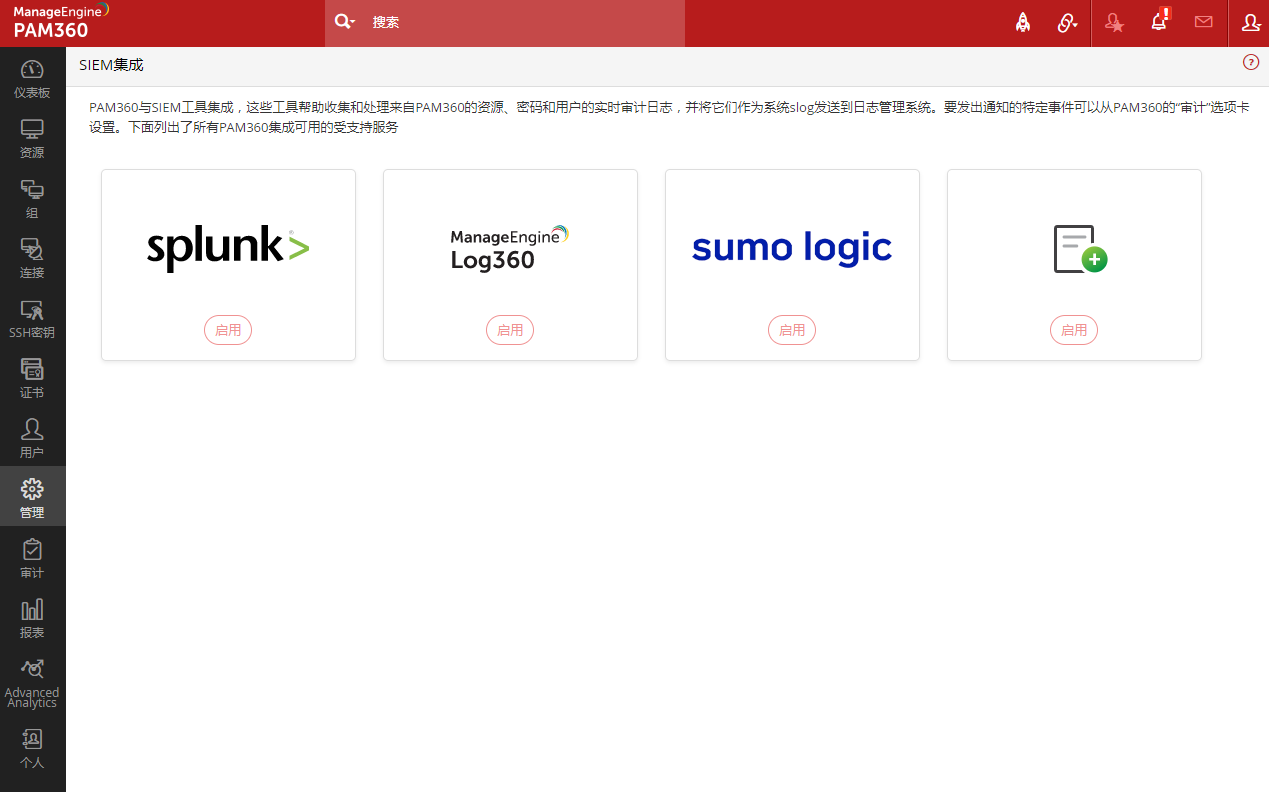Open the 连接 connections sidebar item

click(32, 259)
